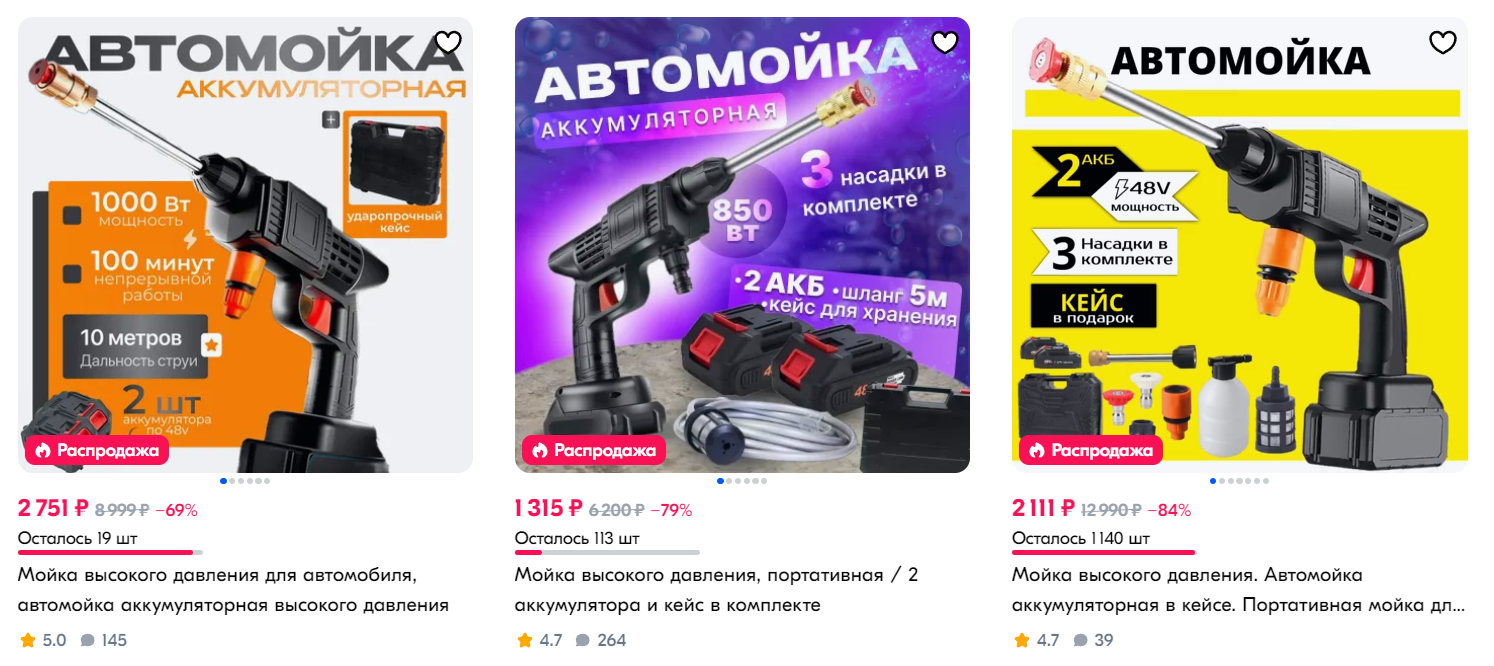Click the Распродажа badge on second product

click(594, 450)
